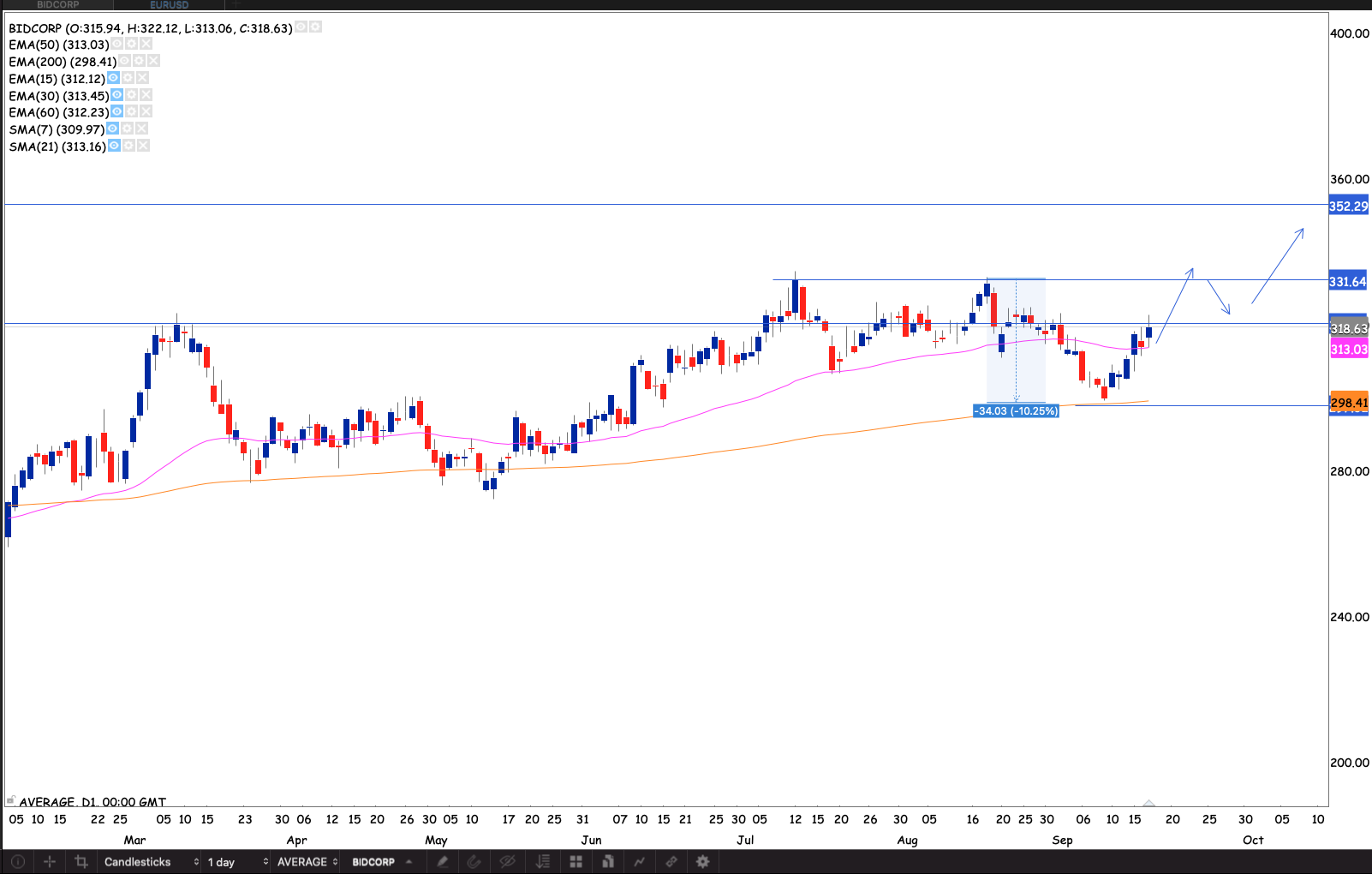Activate the crop tool in toolbar
The height and width of the screenshot is (874, 1372).
[x=81, y=862]
